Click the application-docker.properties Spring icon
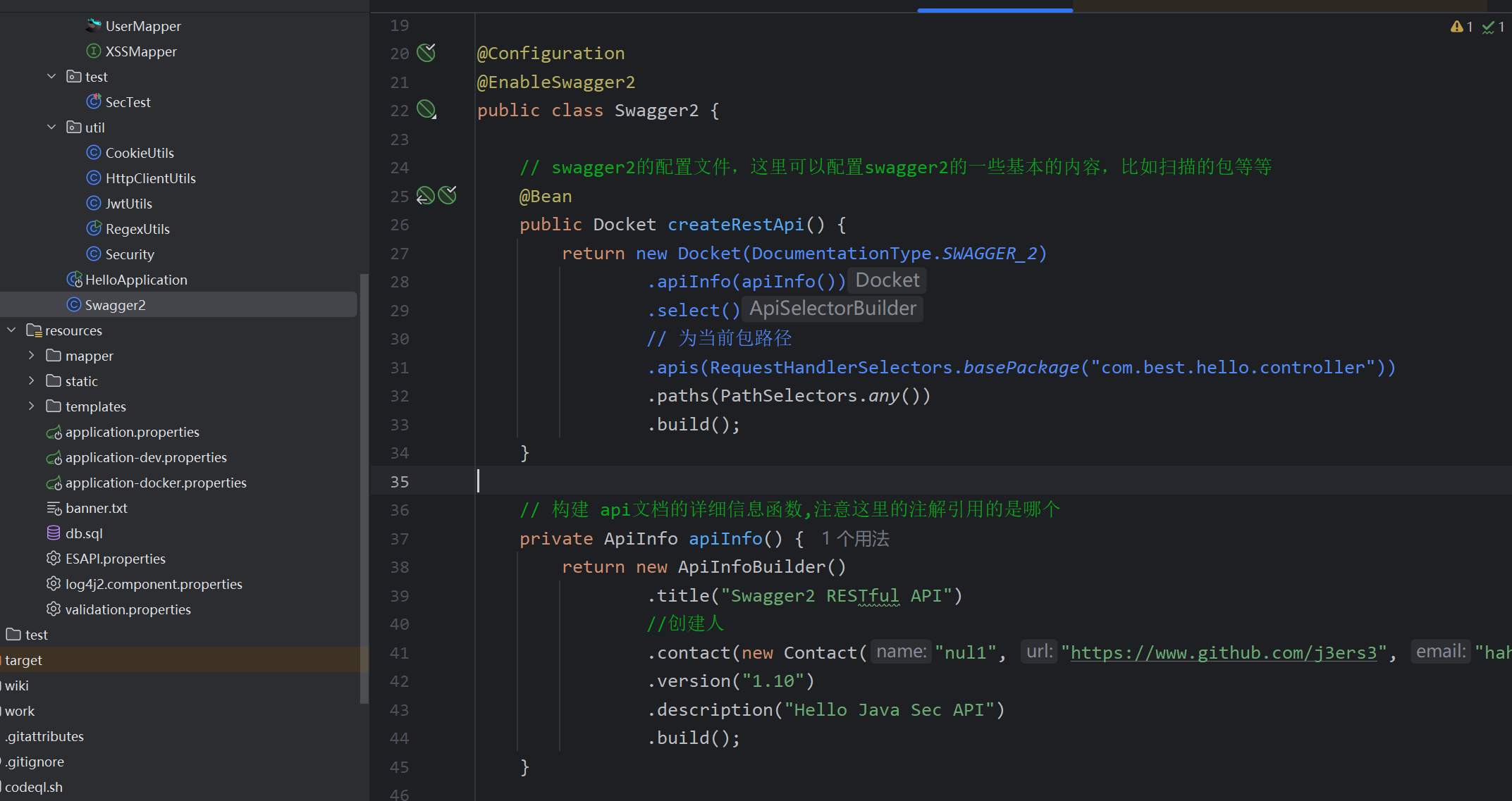The width and height of the screenshot is (1512, 801). pyautogui.click(x=54, y=483)
